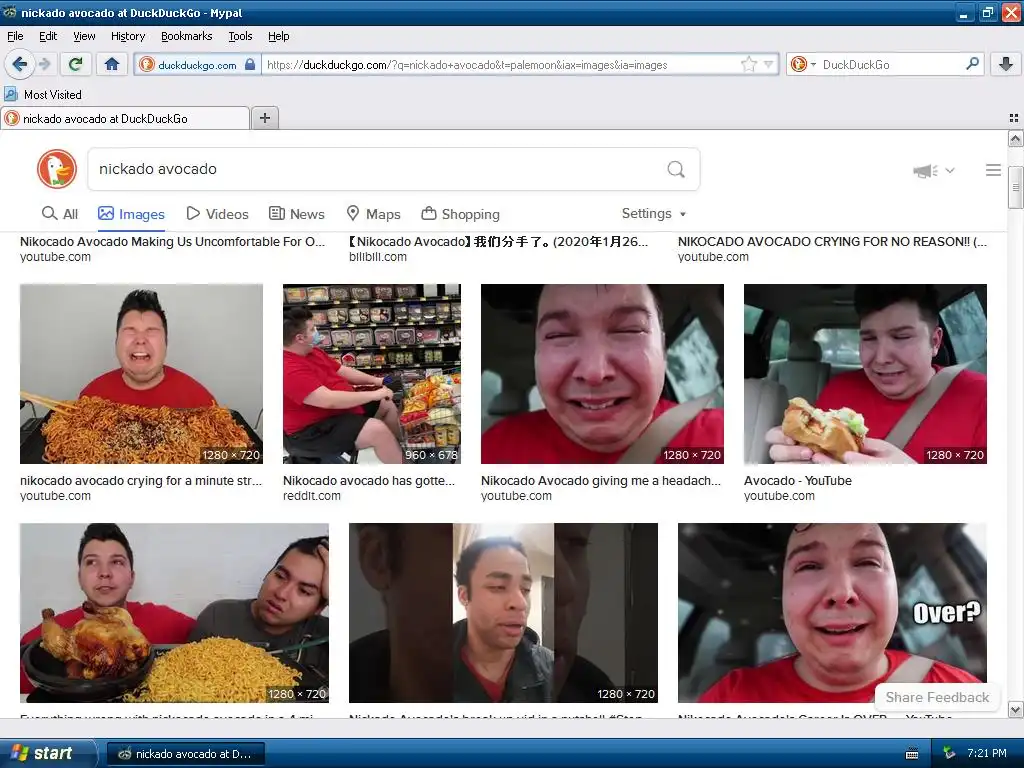
Task: Go back with the browser back arrow
Action: (x=19, y=64)
